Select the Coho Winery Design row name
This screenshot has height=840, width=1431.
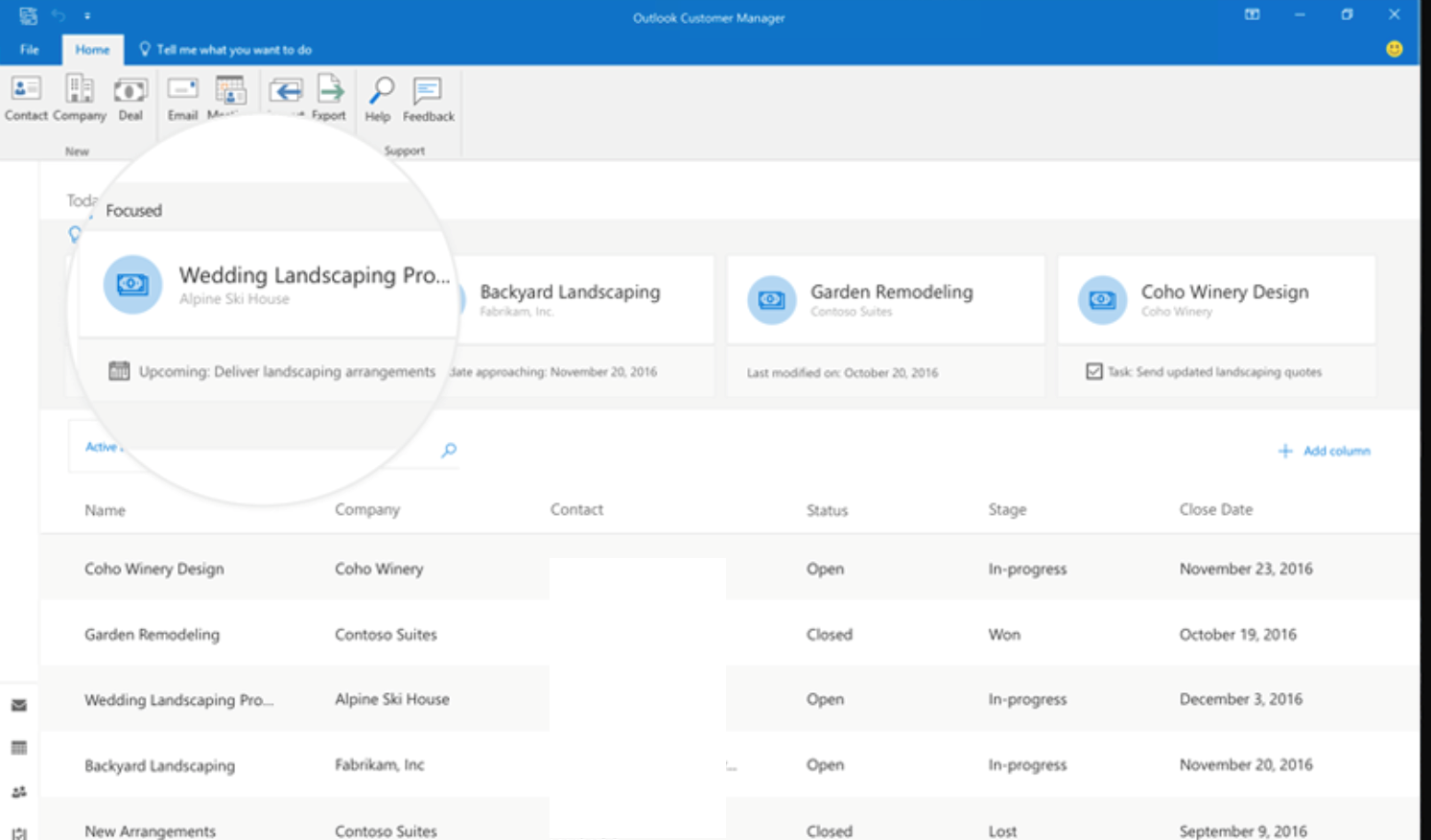(x=153, y=569)
